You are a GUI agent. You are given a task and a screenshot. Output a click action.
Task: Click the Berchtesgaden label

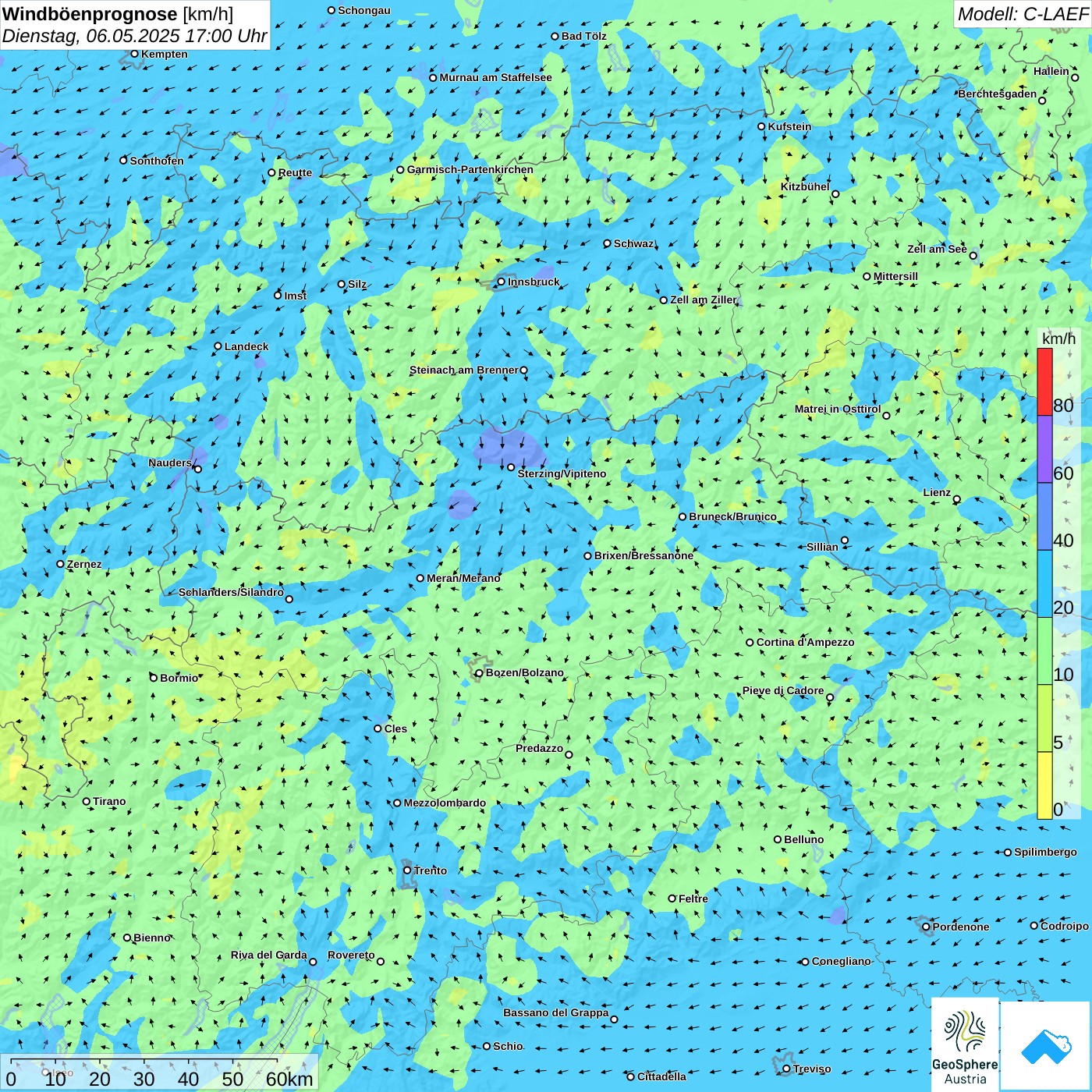pyautogui.click(x=998, y=94)
